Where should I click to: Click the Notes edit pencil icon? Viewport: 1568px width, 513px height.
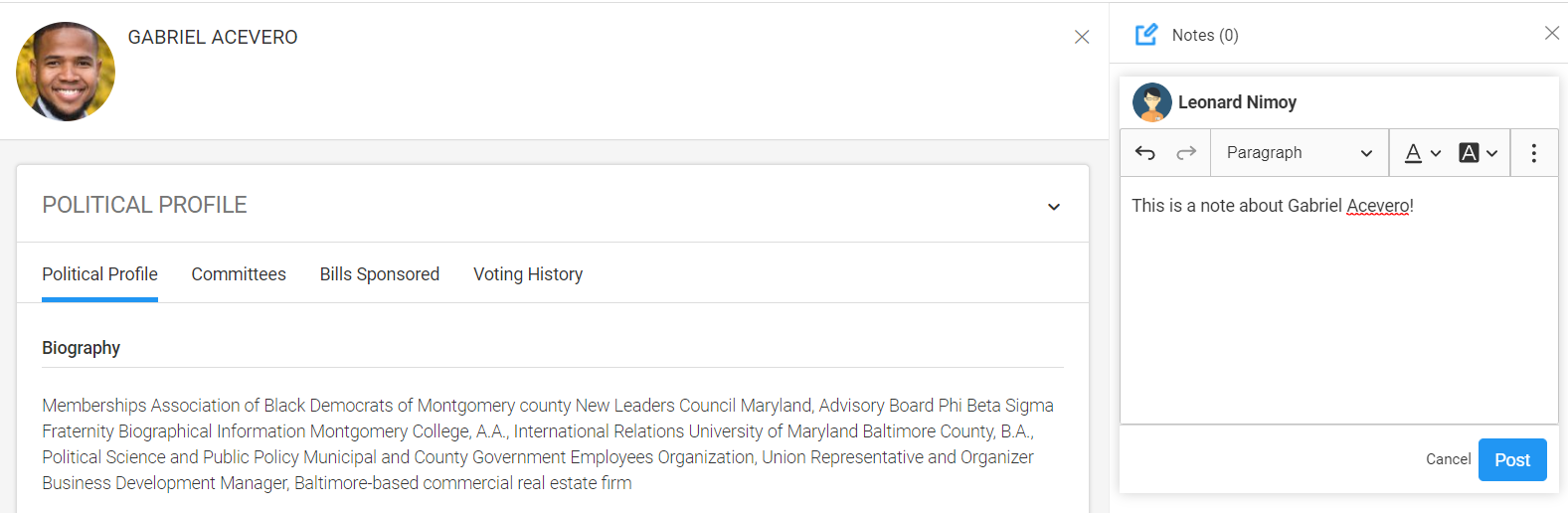(x=1146, y=35)
